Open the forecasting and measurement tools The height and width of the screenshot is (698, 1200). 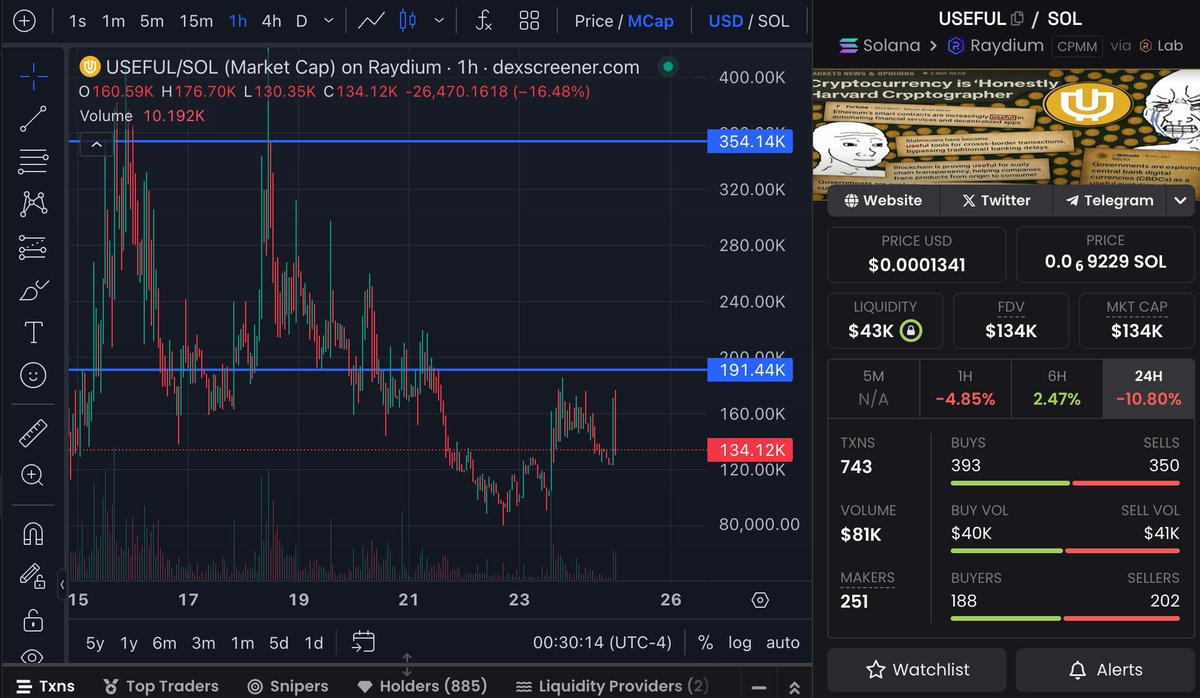pyautogui.click(x=33, y=246)
